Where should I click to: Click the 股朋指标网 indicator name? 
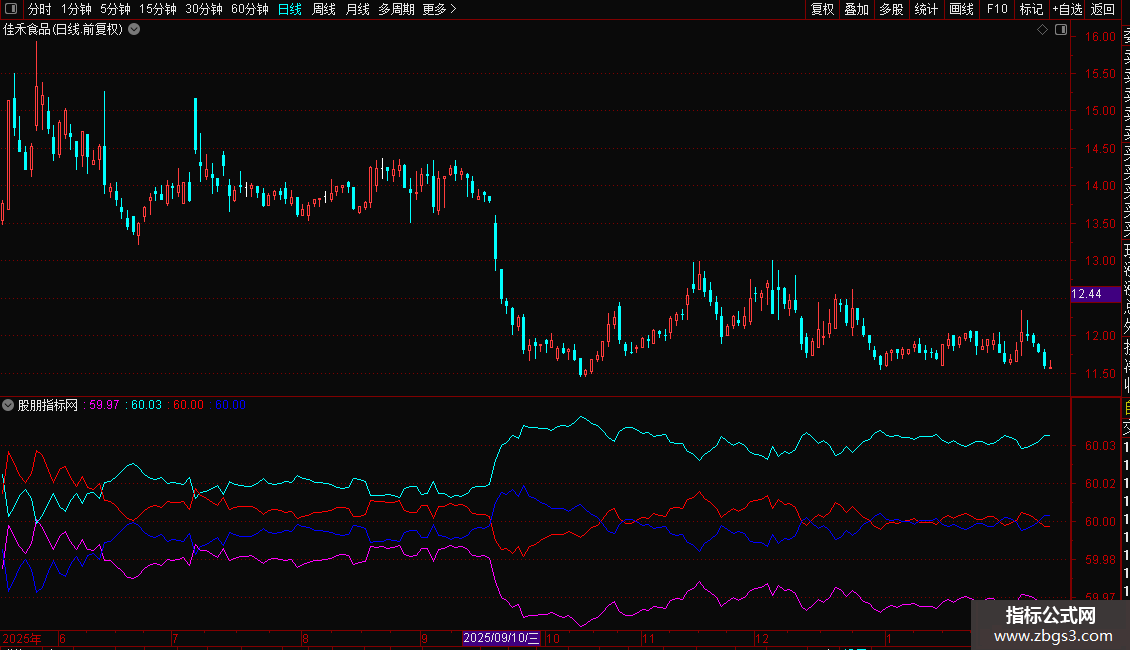48,405
